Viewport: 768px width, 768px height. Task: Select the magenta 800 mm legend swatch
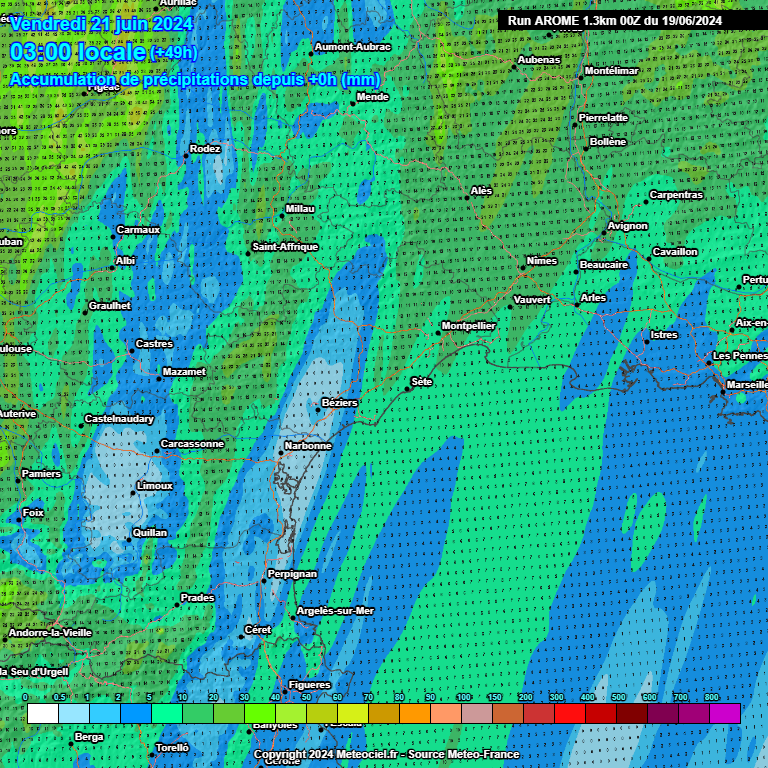click(725, 713)
